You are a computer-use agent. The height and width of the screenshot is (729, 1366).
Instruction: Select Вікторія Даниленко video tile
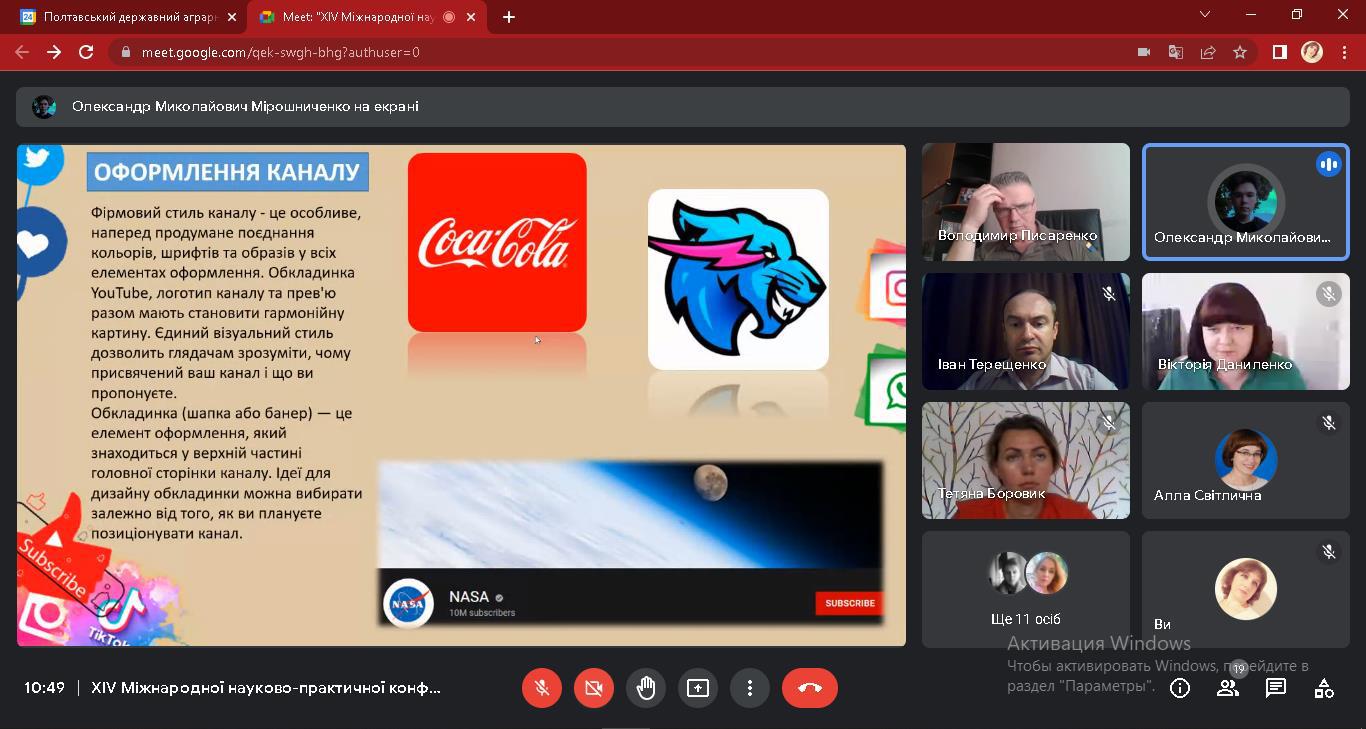(x=1246, y=331)
